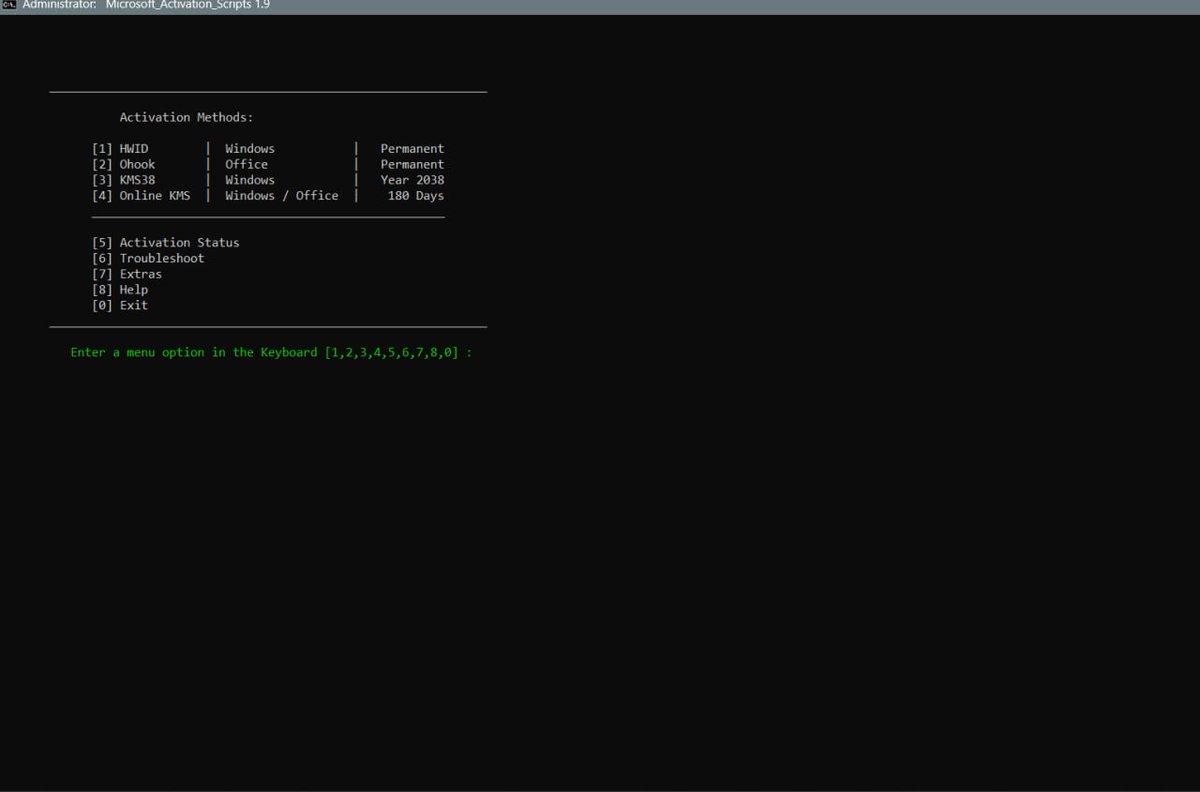Viewport: 1200px width, 792px height.
Task: Select the [3] KMS38 menu line
Action: pos(268,180)
